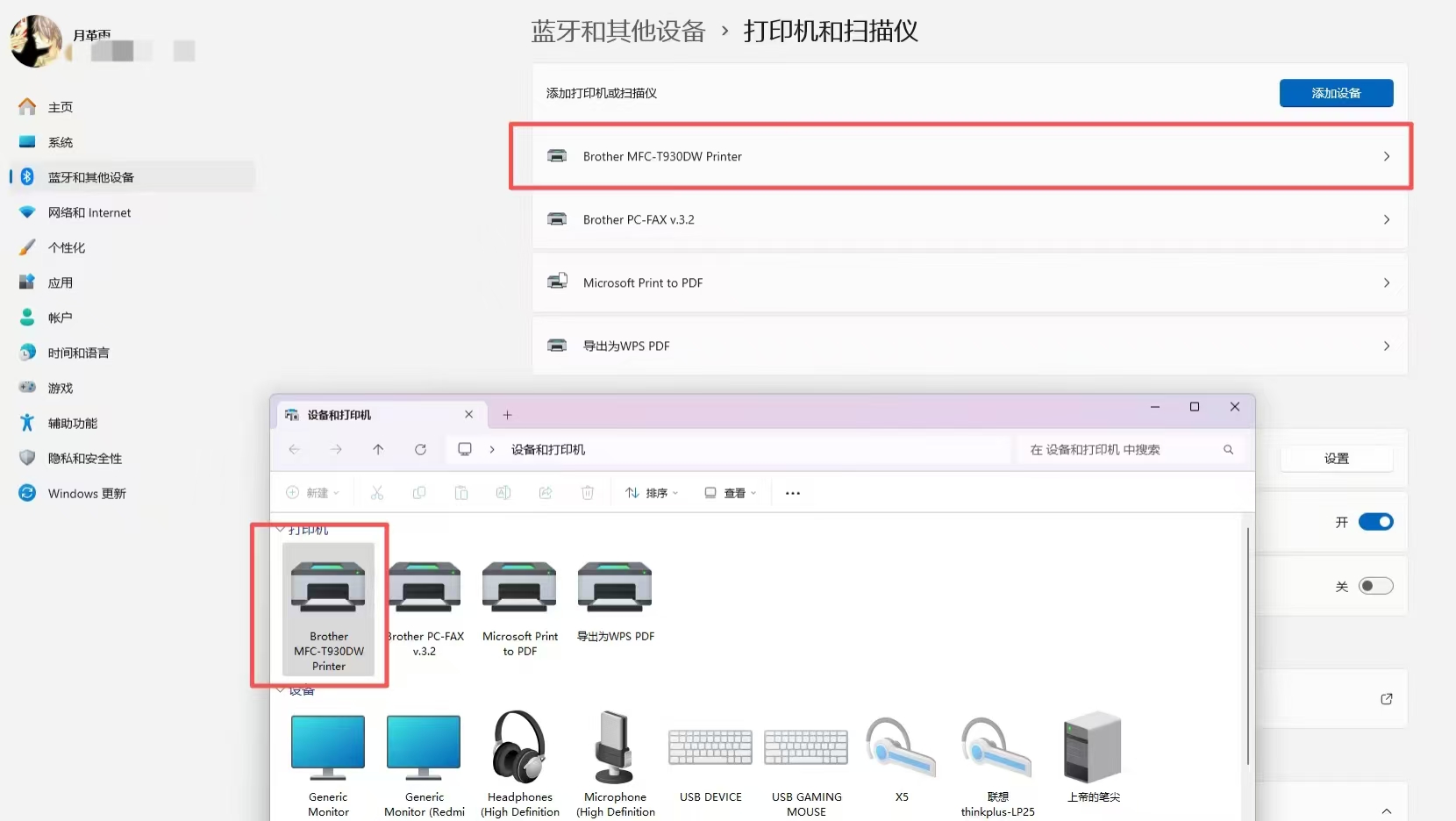
Task: Collapse the 设备 group
Action: [x=281, y=690]
